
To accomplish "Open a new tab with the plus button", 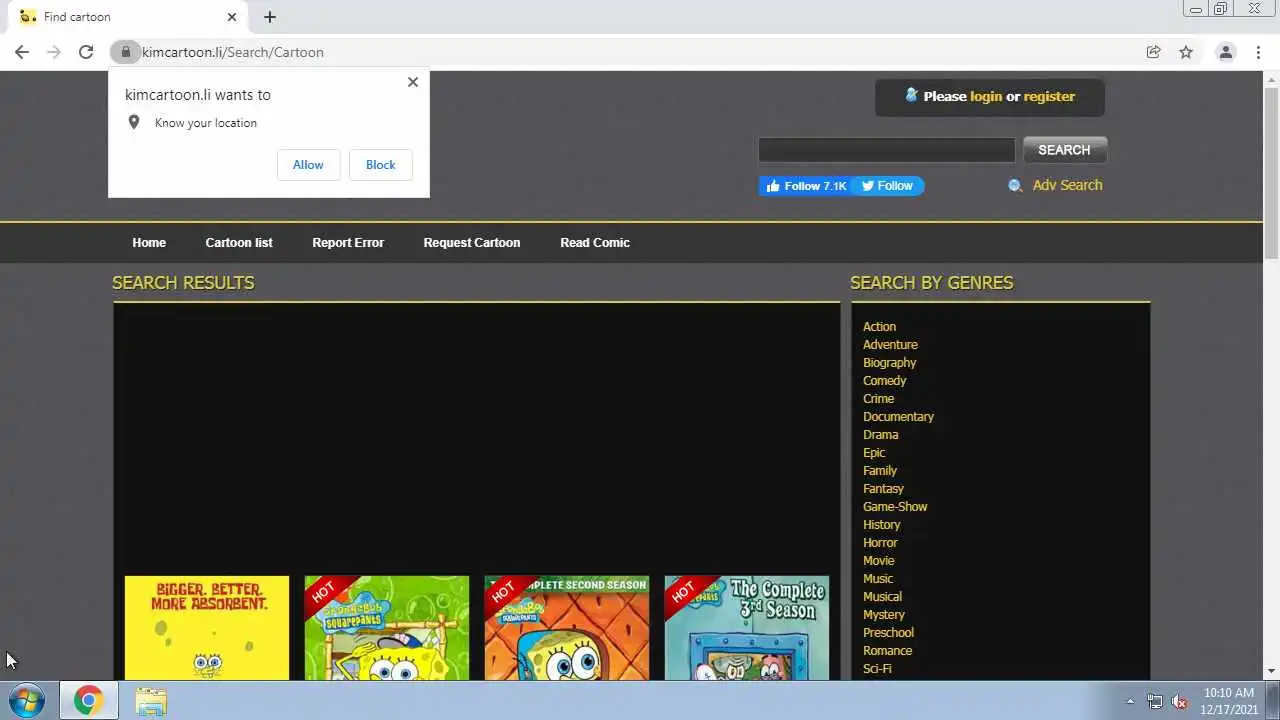I will 270,17.
